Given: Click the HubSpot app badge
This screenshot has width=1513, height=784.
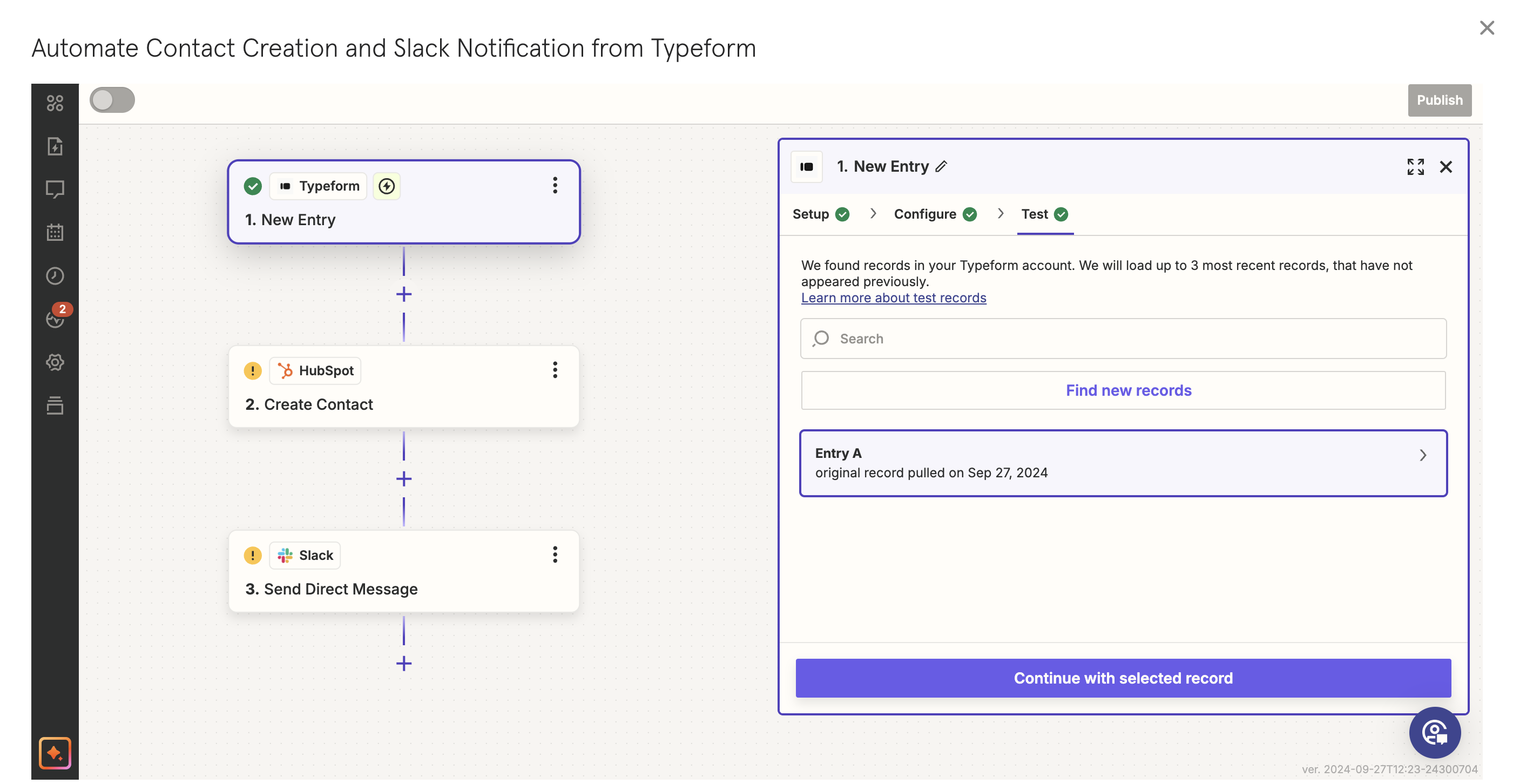Looking at the screenshot, I should point(315,370).
